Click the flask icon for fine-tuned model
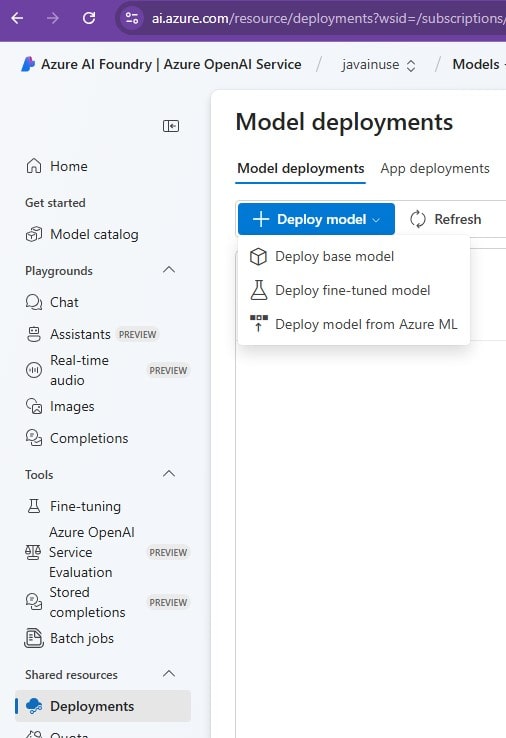This screenshot has height=738, width=506. [258, 290]
